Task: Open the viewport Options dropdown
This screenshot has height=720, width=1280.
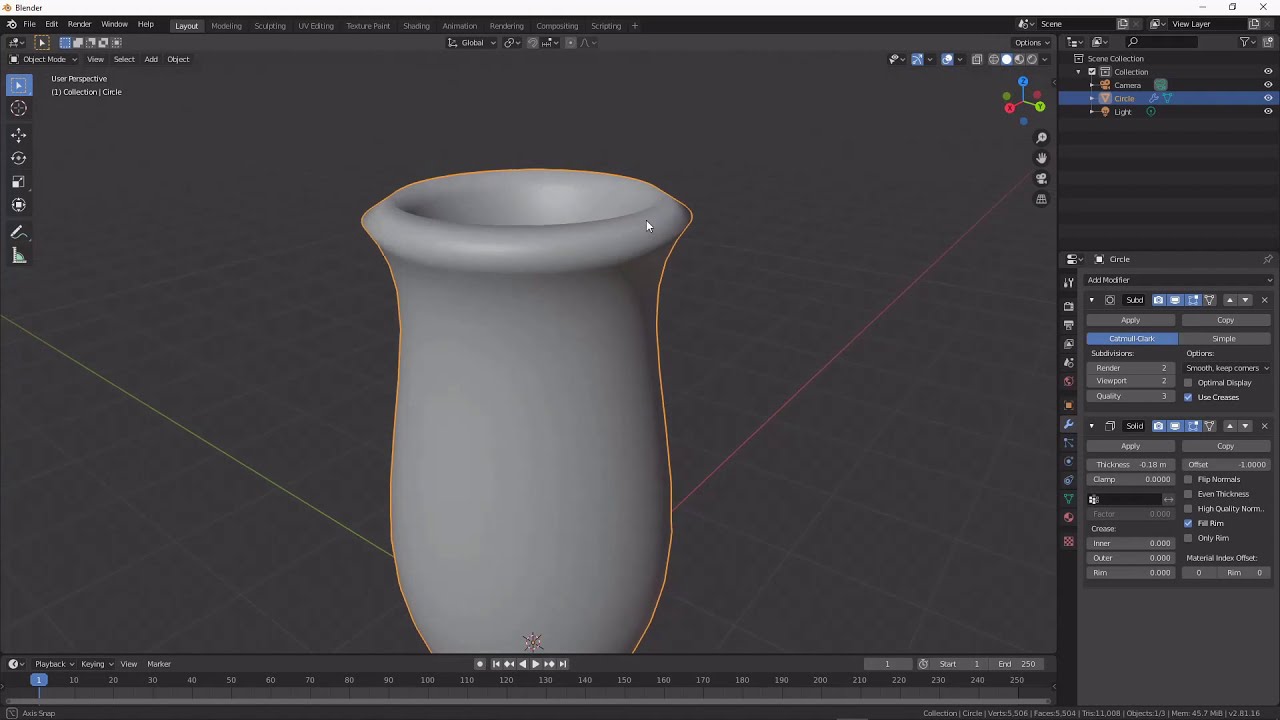Action: click(1032, 43)
